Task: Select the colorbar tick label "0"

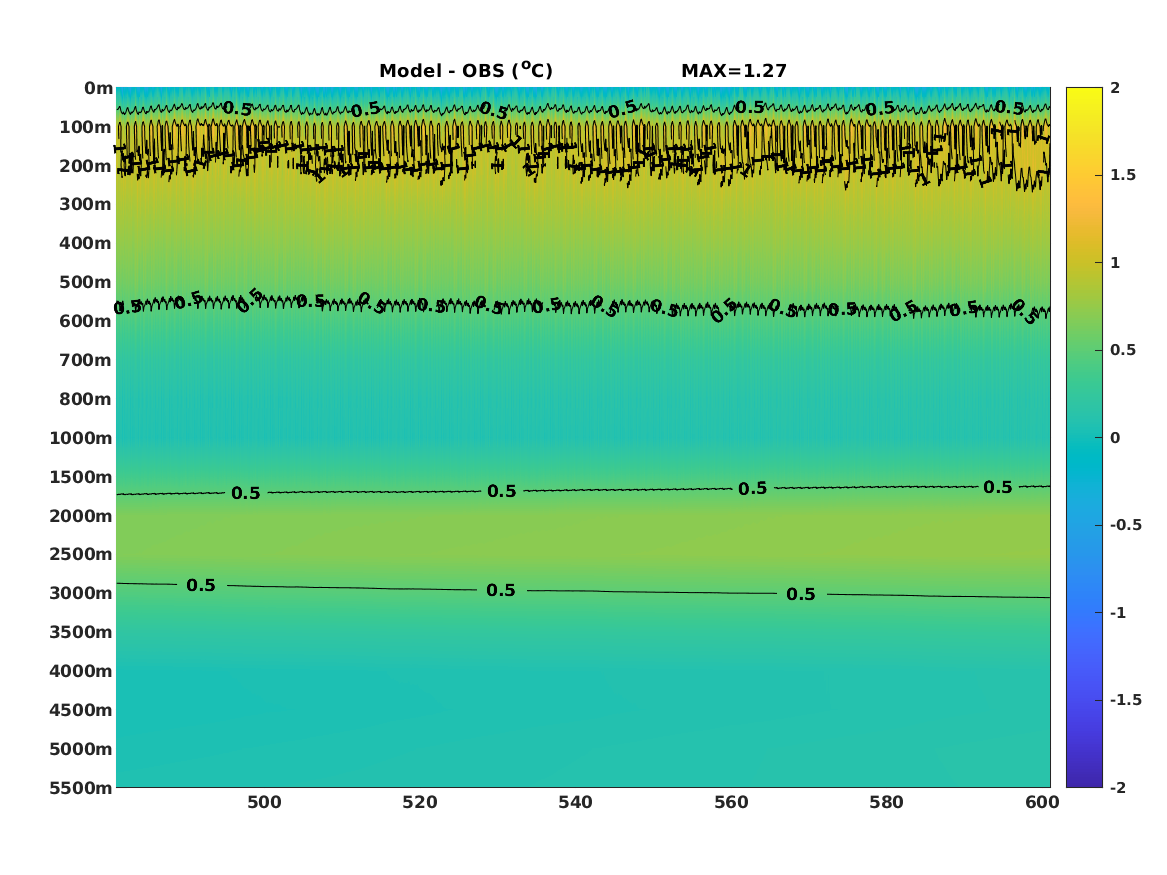Action: pos(1115,438)
